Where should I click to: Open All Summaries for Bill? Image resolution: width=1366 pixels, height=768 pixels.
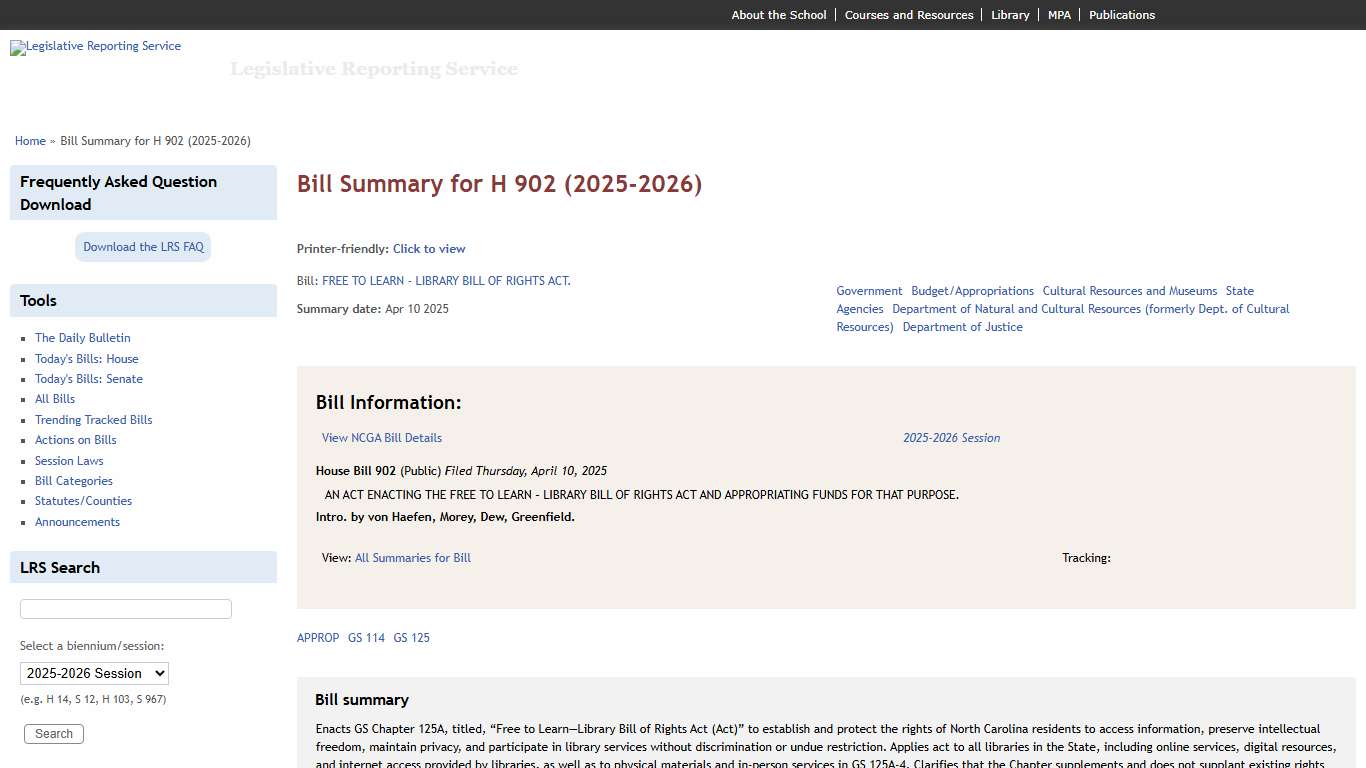(x=413, y=557)
